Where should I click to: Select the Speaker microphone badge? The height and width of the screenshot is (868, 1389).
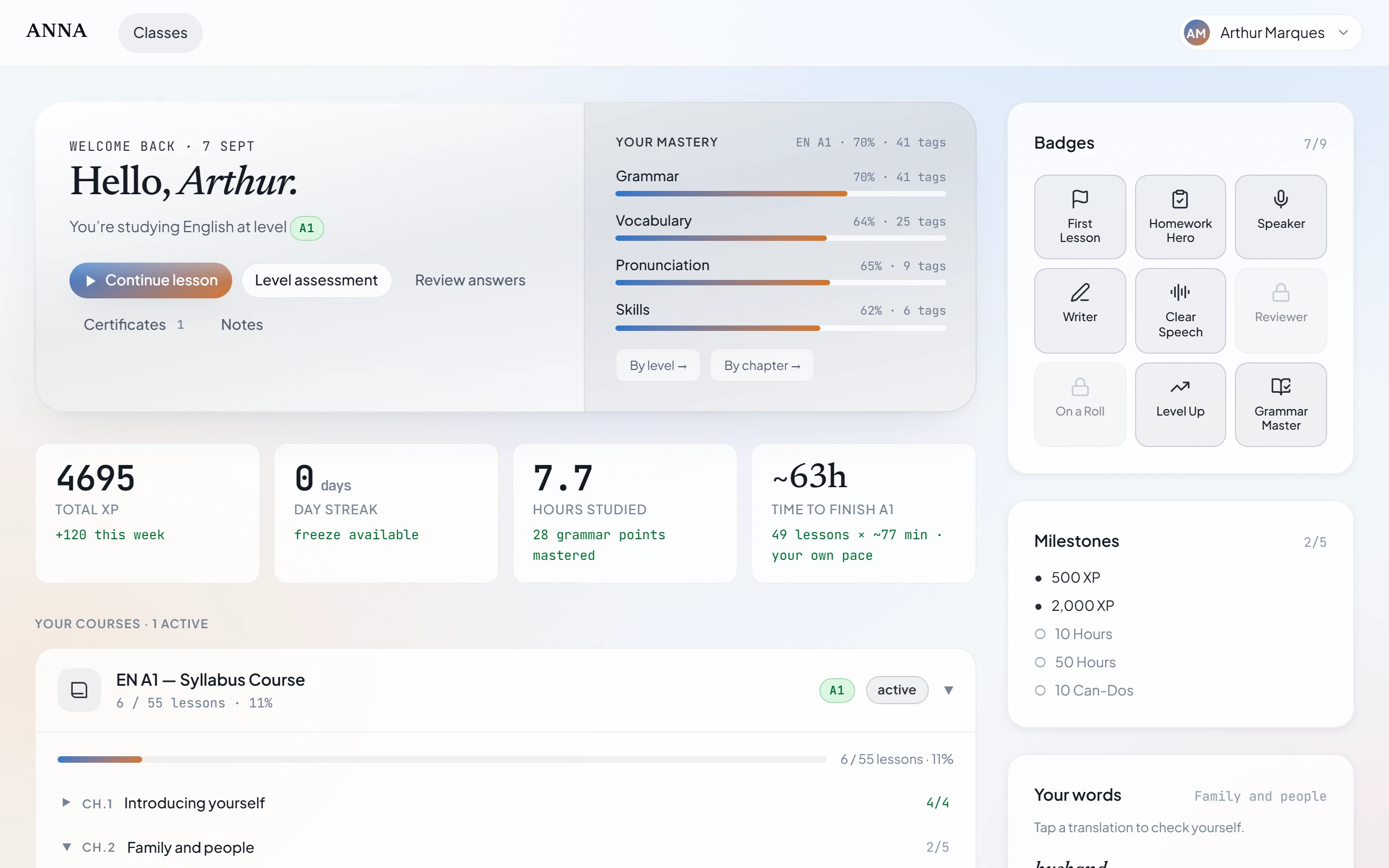click(1280, 217)
